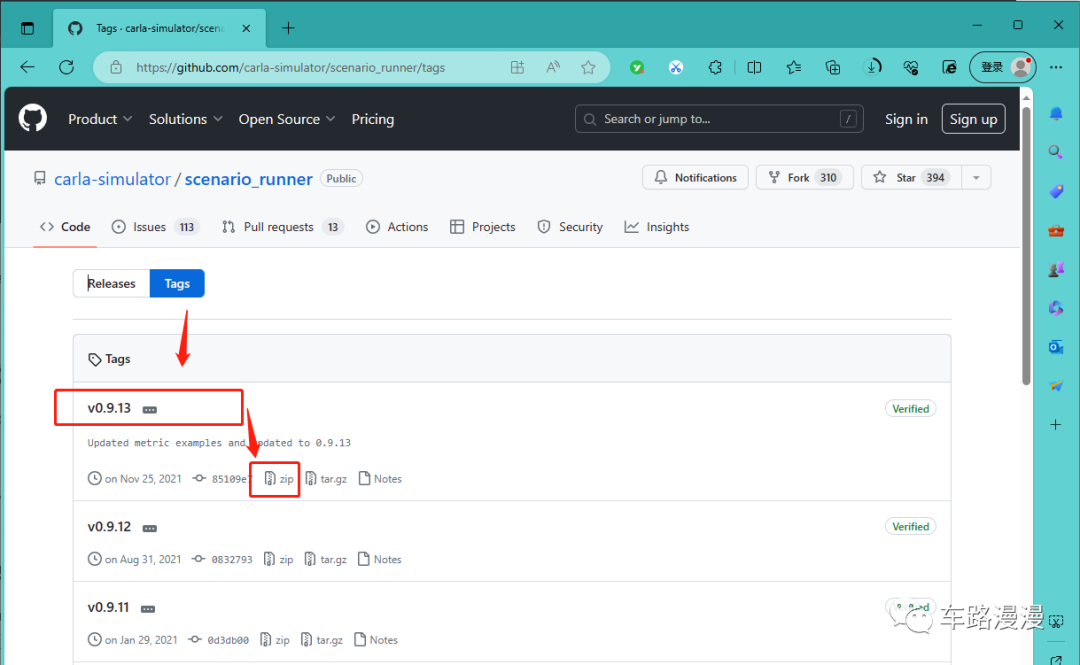Screen dimensions: 1080x665
Task: Download v0.9.11 tar.gz archive
Action: (x=322, y=640)
